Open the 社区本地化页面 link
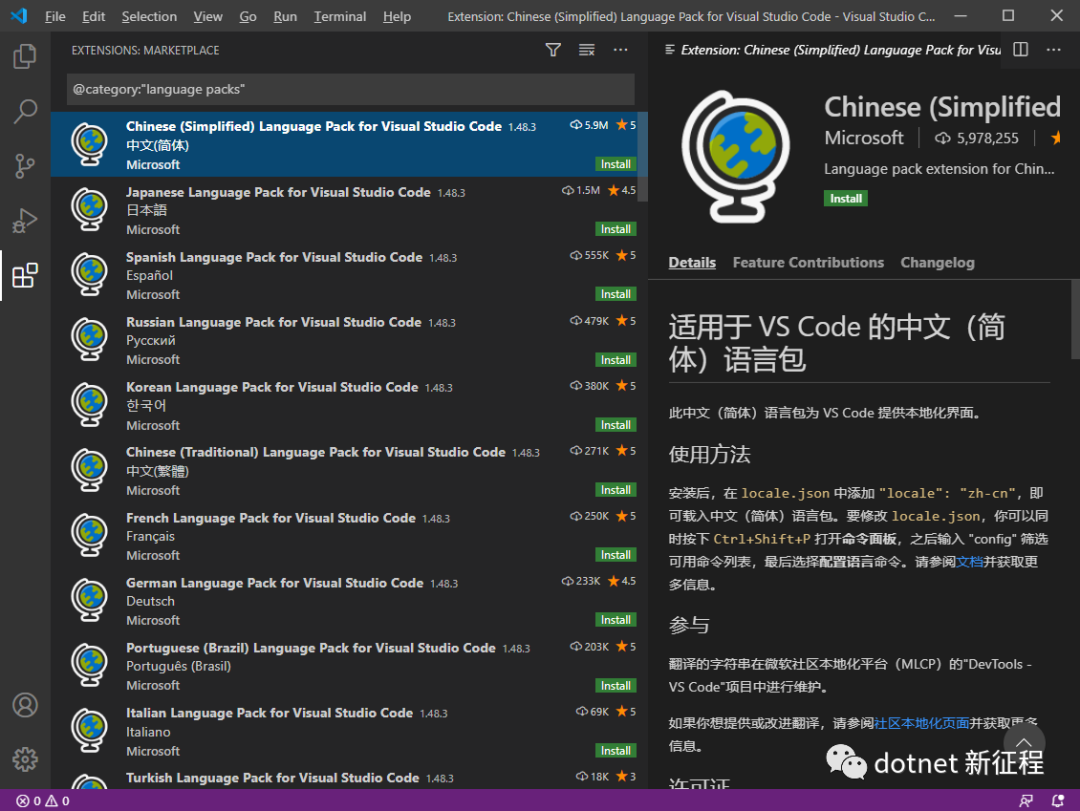Image resolution: width=1080 pixels, height=811 pixels. 922,723
